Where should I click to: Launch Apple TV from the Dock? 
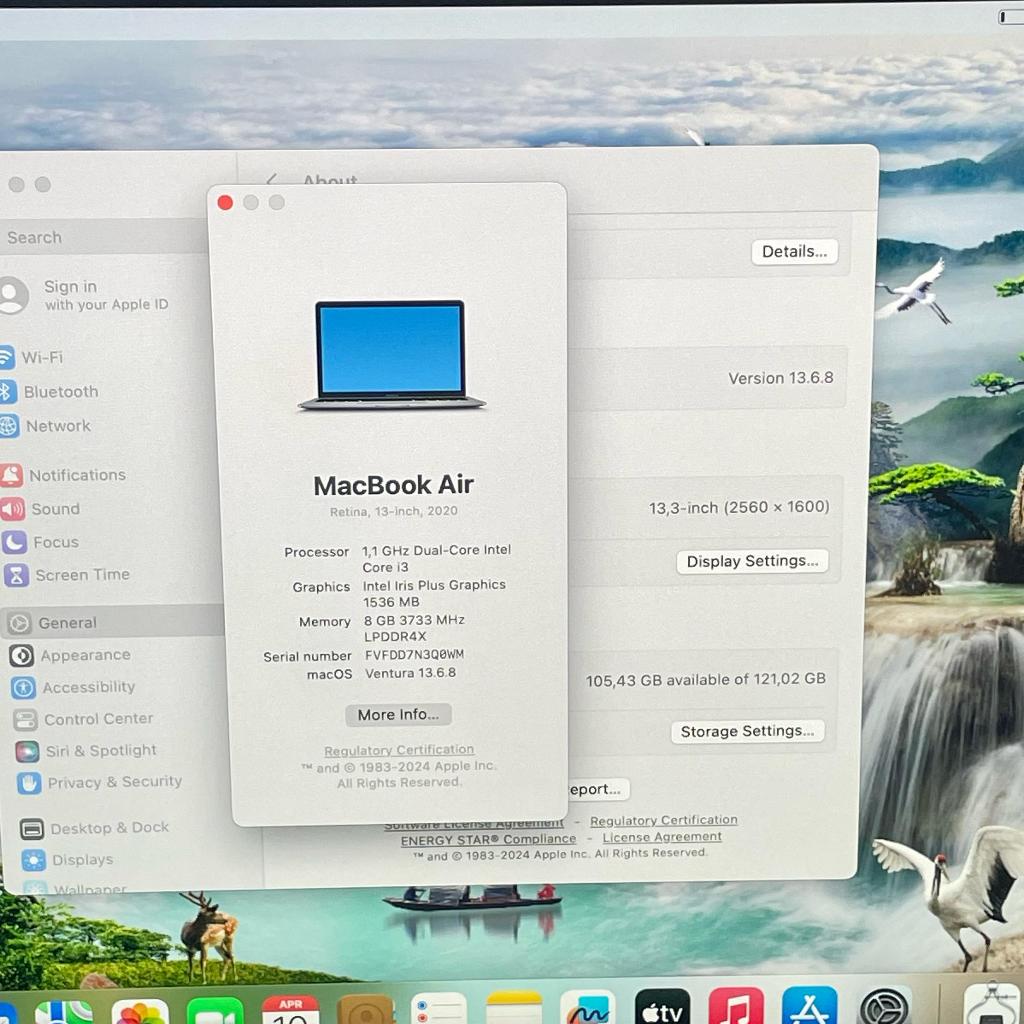coord(662,1008)
